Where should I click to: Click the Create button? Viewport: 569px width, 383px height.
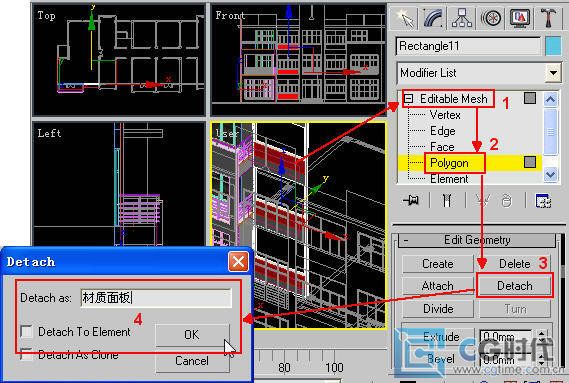[x=438, y=264]
